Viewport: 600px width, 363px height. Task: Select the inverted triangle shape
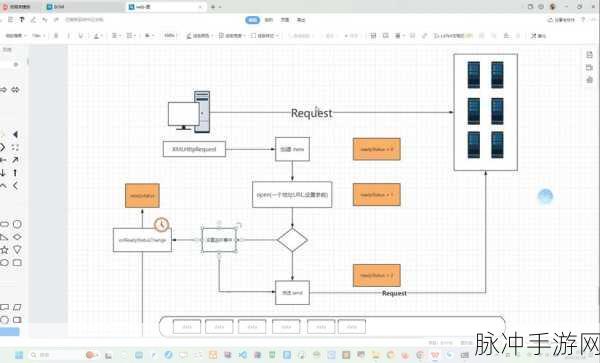17,250
